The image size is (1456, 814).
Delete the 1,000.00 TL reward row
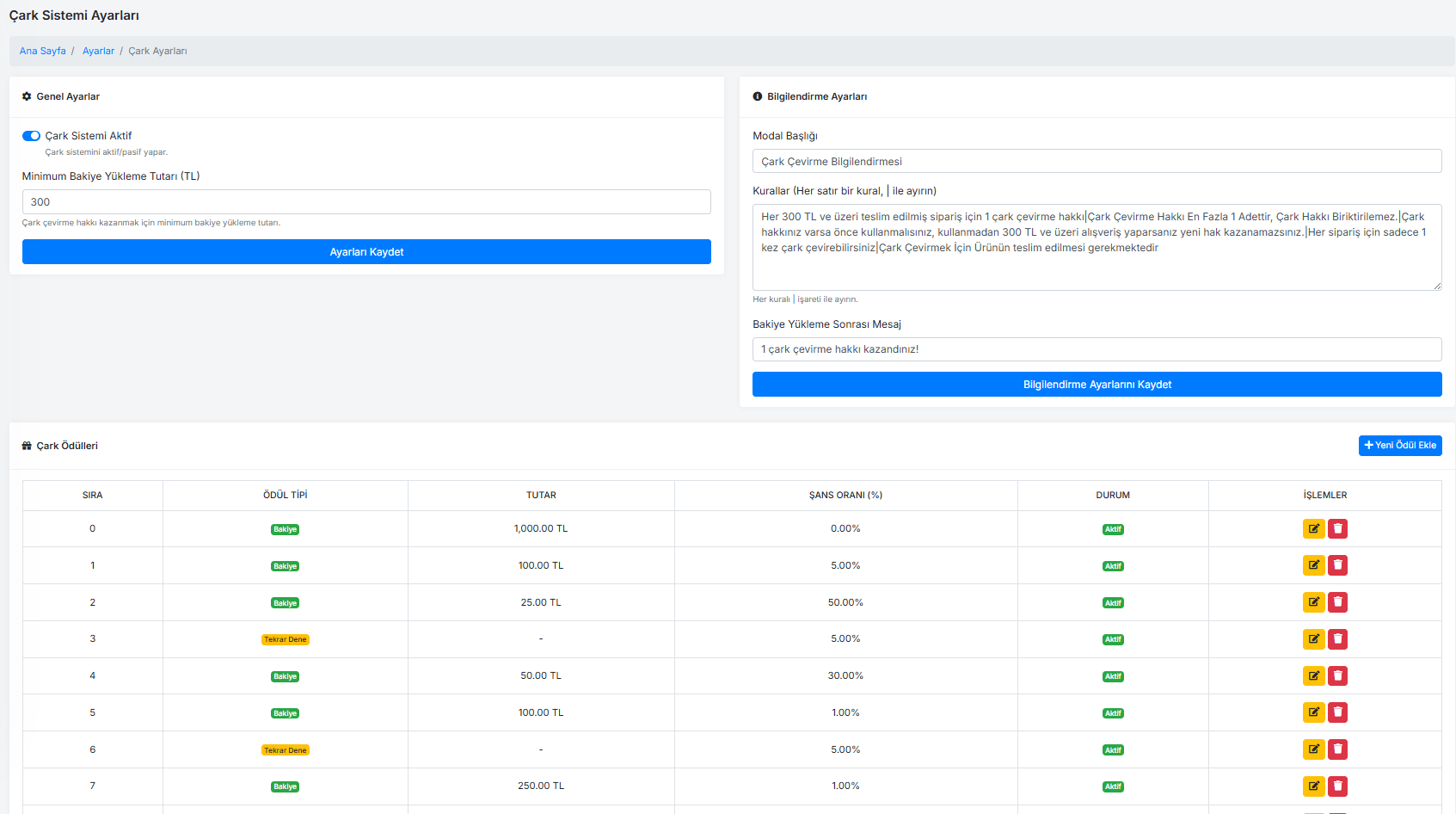point(1337,528)
